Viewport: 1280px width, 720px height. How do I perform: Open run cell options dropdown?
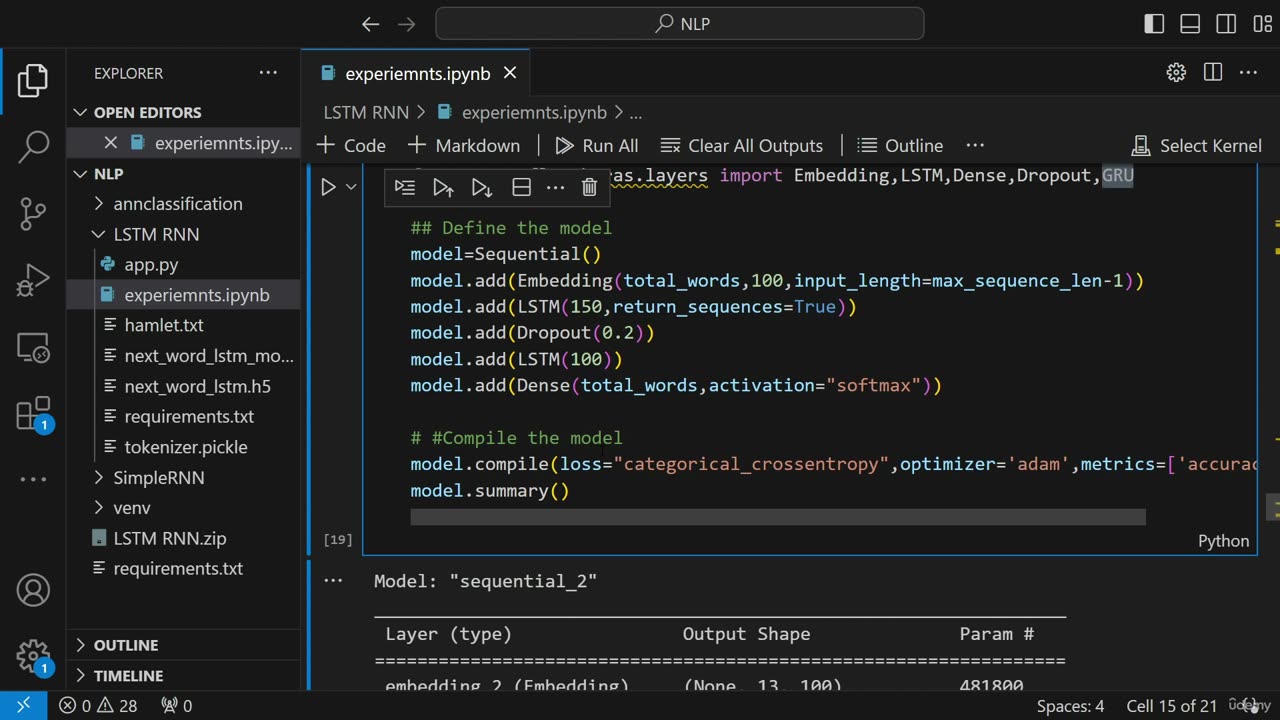351,187
